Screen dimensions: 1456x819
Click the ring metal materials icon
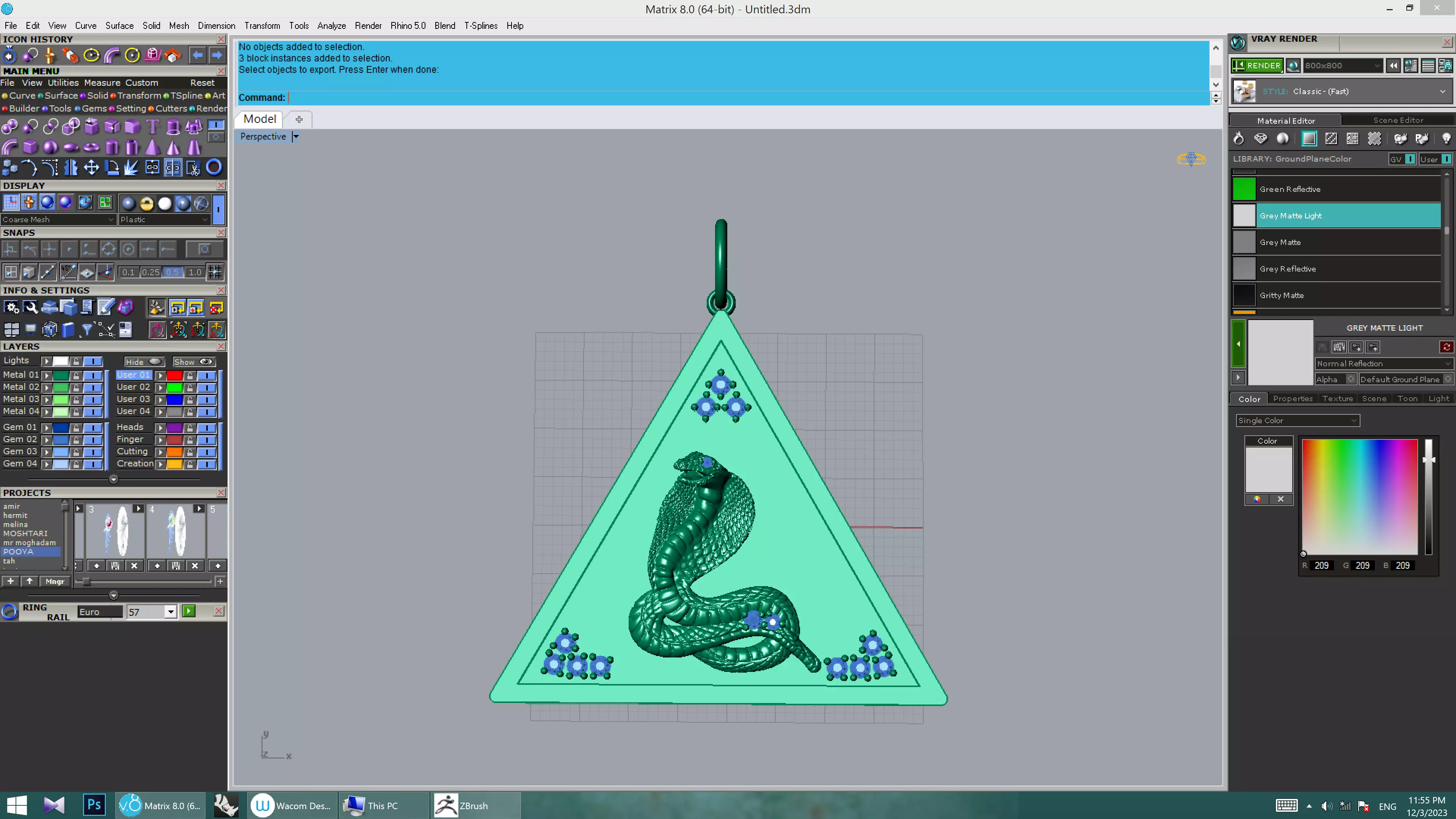coord(1238,138)
